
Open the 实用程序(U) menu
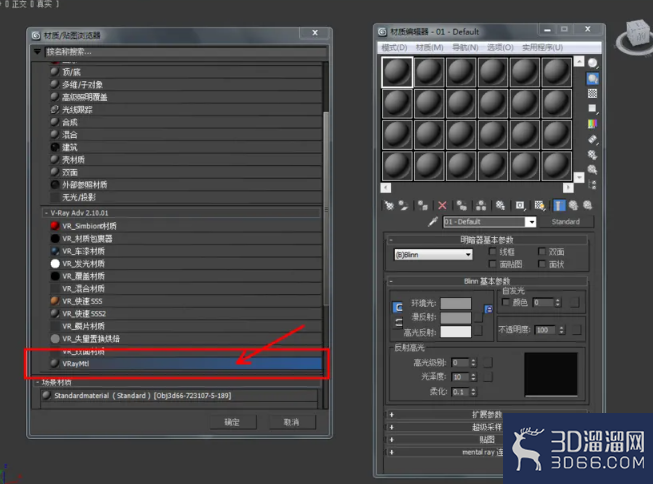click(x=543, y=47)
